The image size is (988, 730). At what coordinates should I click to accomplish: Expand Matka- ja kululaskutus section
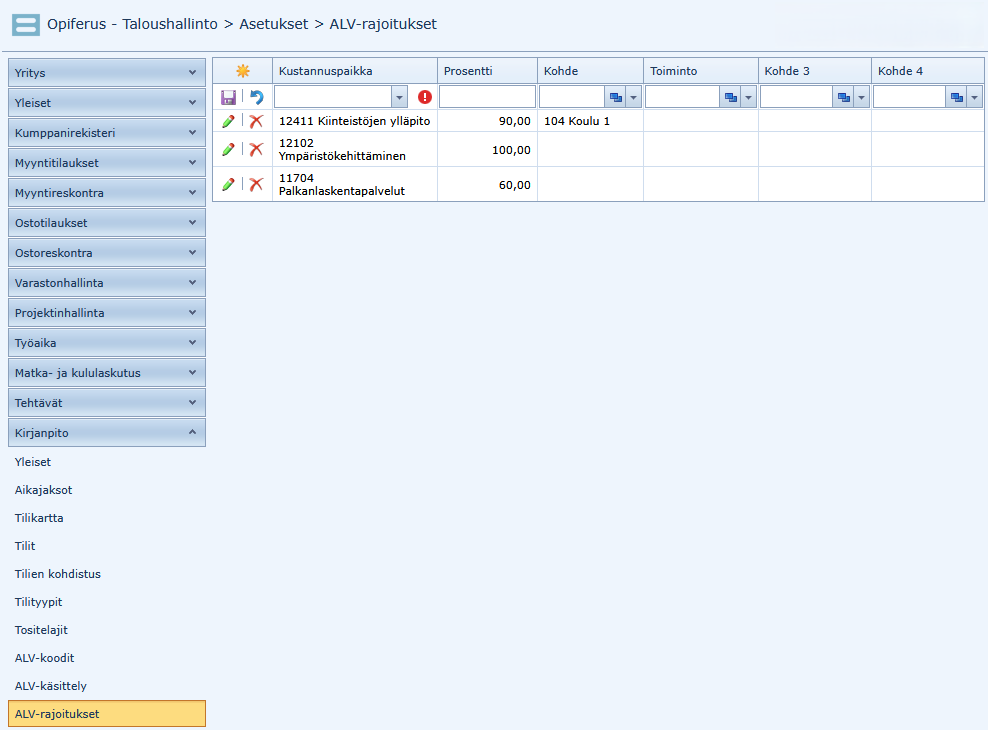point(106,373)
